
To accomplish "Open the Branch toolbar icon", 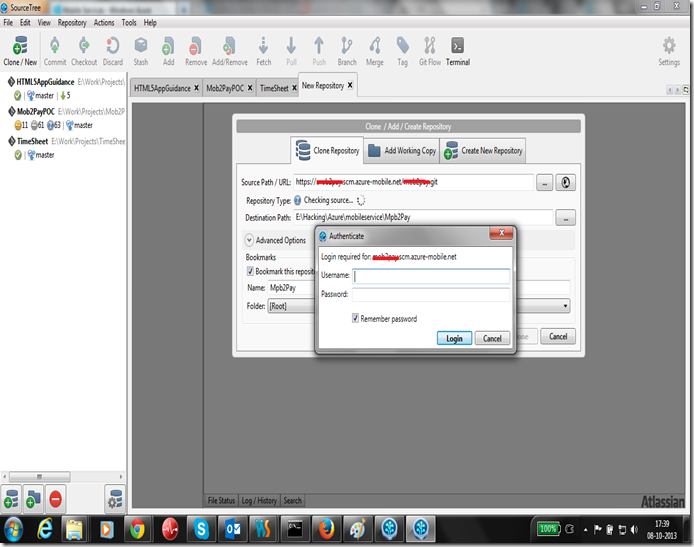I will pos(347,50).
